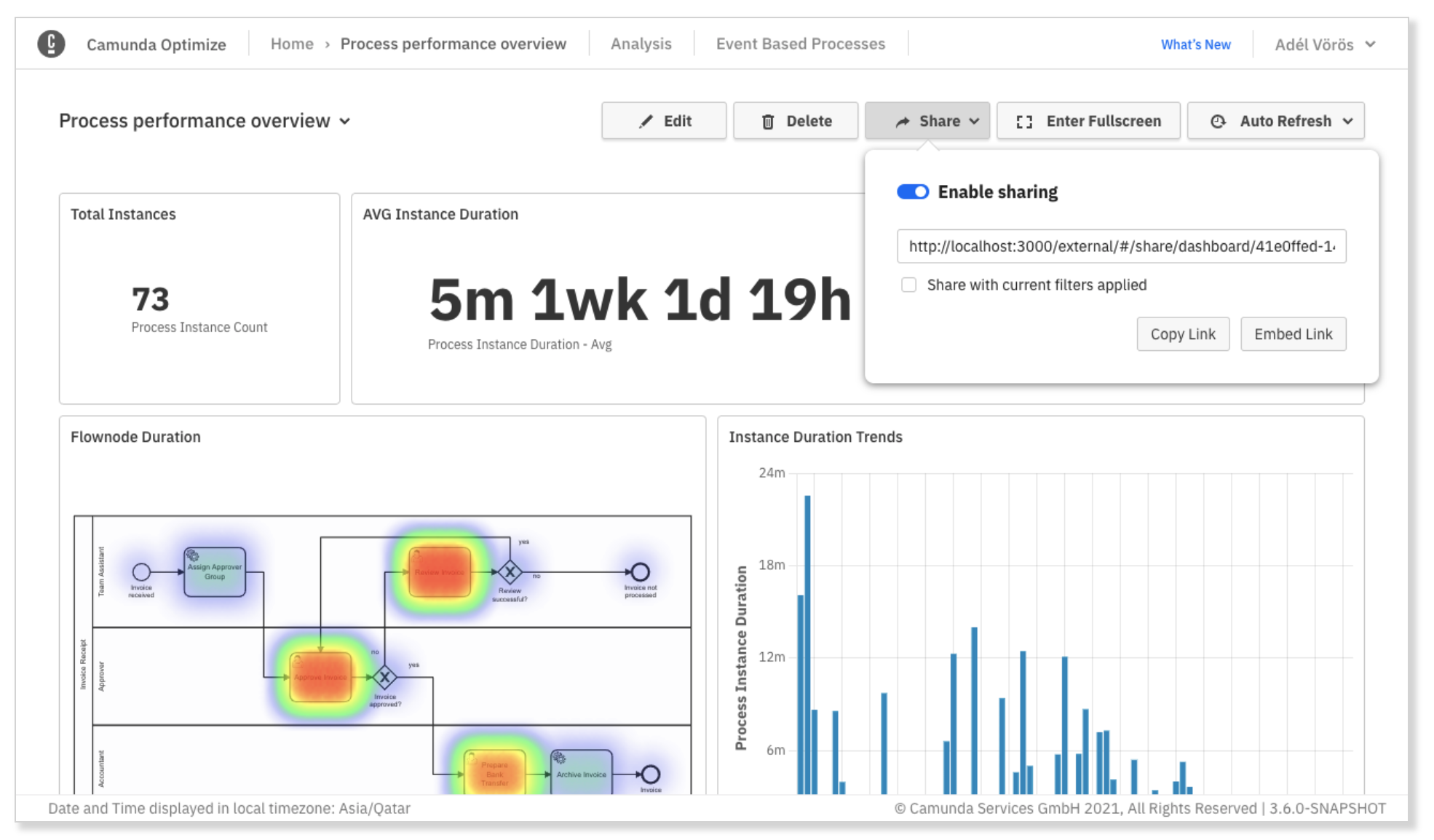Toggle the Enable sharing switch

[913, 191]
